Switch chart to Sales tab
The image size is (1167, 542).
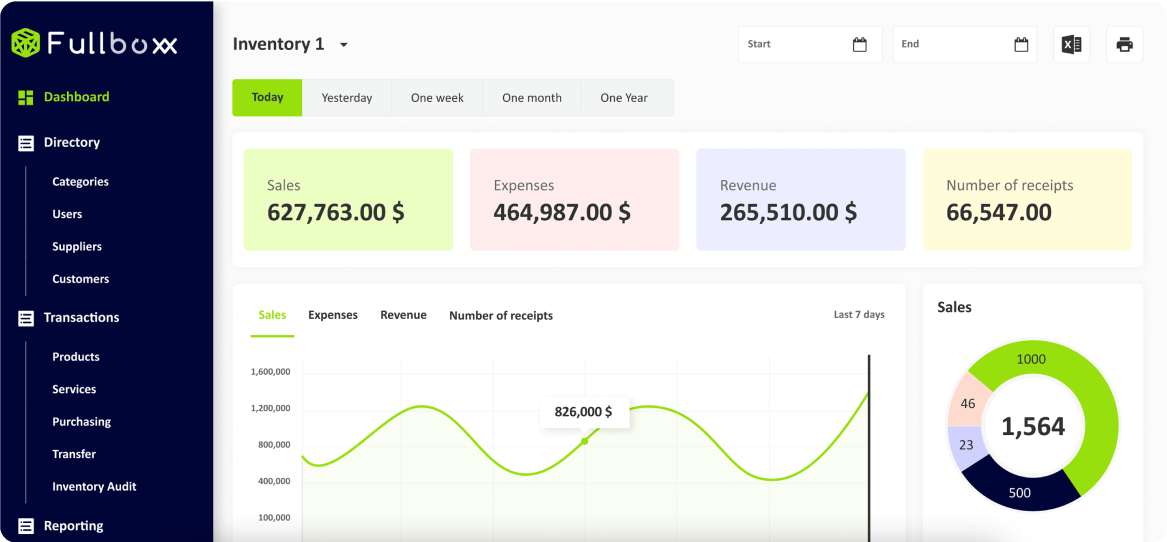[x=272, y=315]
